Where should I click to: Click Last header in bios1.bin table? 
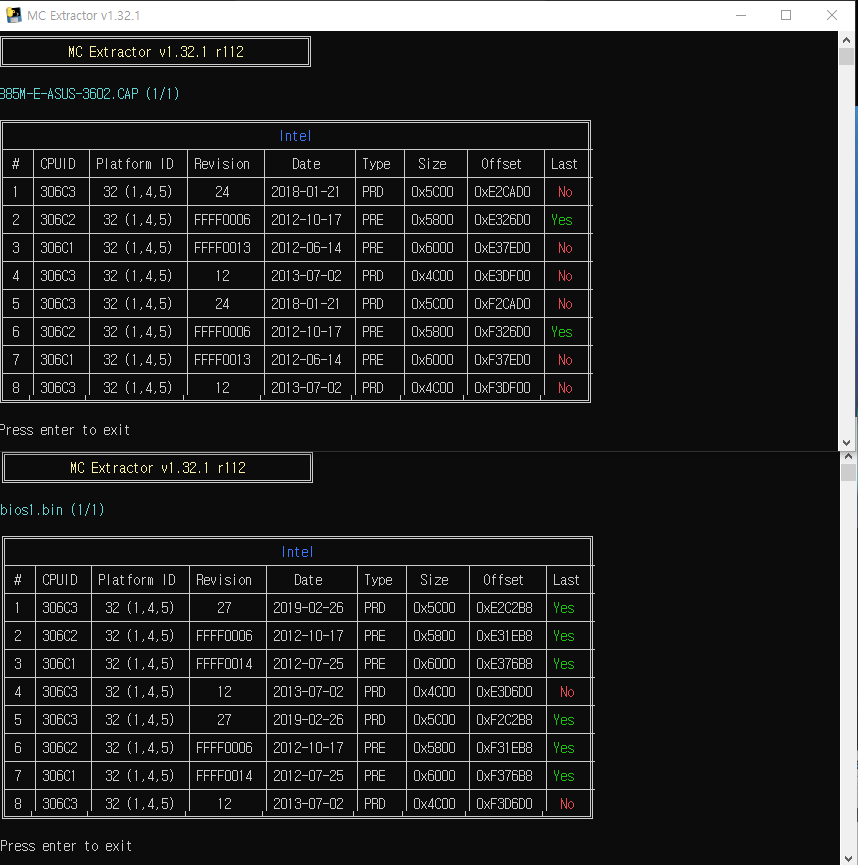click(566, 580)
